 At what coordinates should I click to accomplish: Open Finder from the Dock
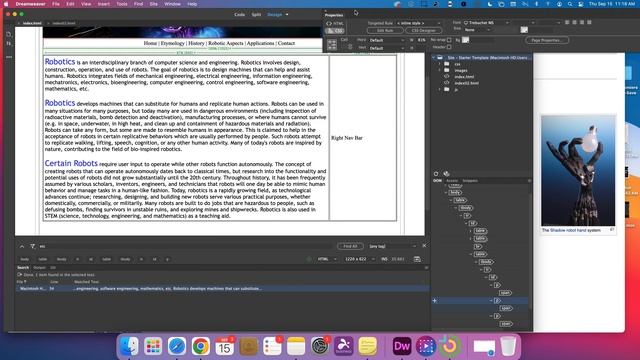point(129,346)
